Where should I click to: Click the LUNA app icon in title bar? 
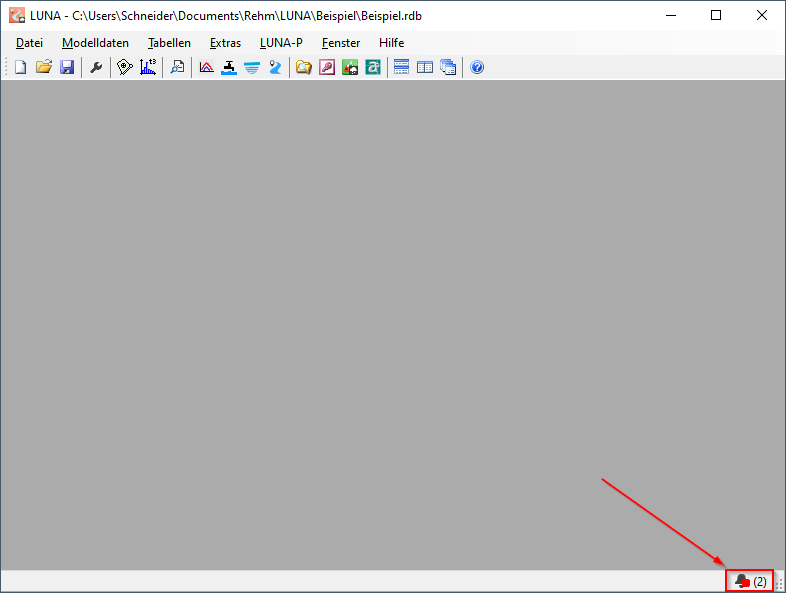coord(17,16)
